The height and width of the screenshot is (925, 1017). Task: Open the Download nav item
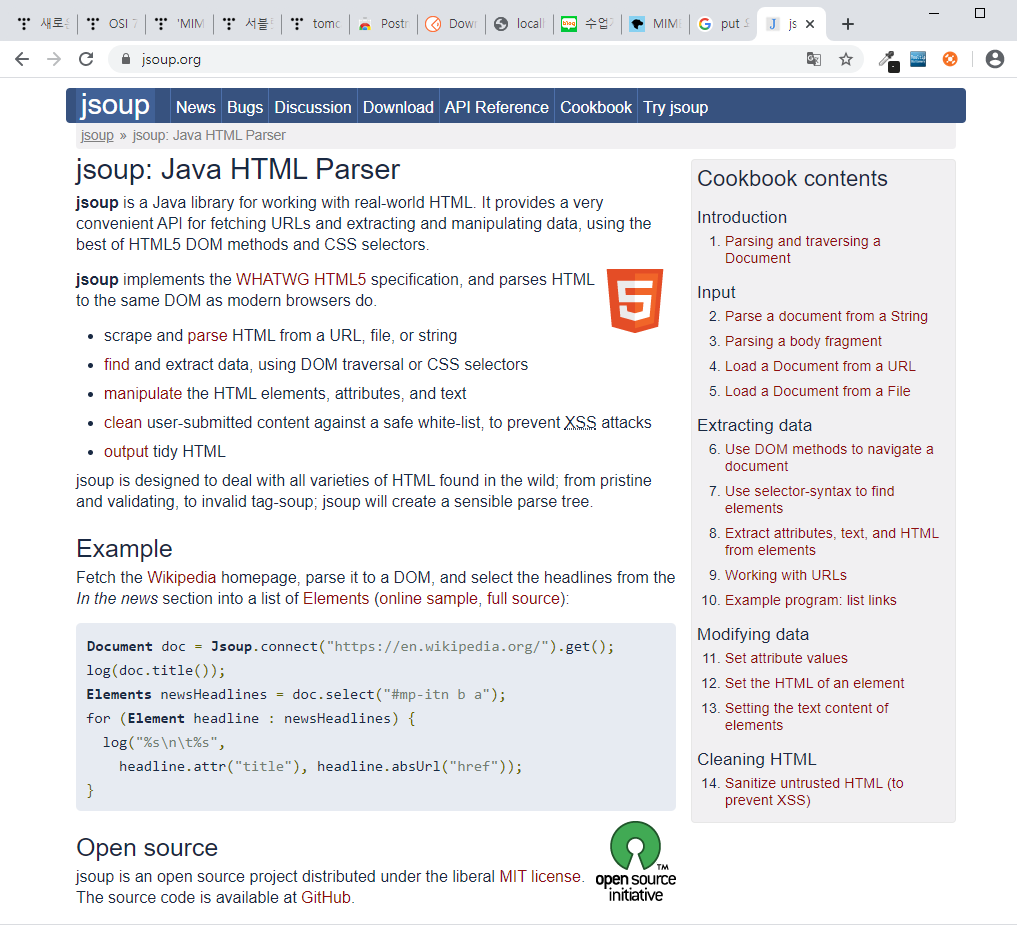pos(398,107)
